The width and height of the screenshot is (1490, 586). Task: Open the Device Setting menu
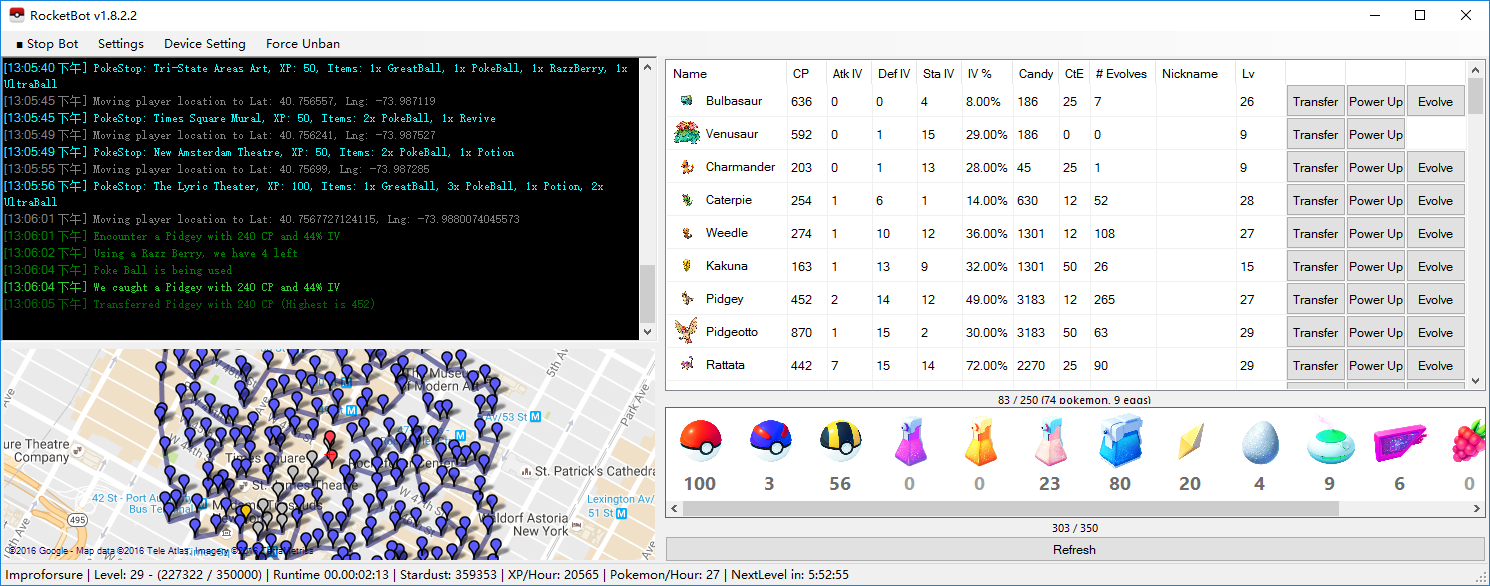[x=205, y=44]
